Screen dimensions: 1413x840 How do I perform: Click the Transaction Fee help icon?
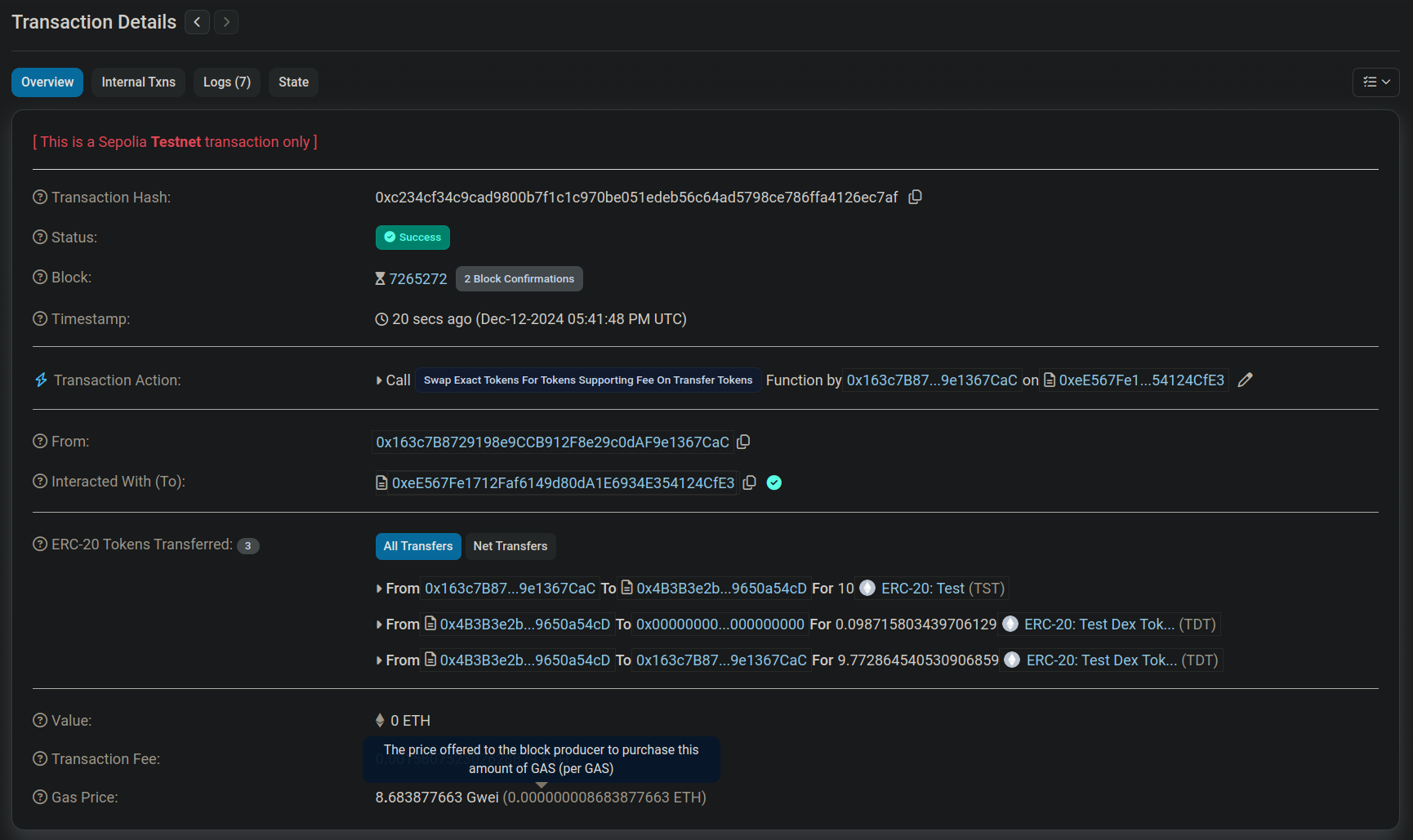click(x=40, y=758)
